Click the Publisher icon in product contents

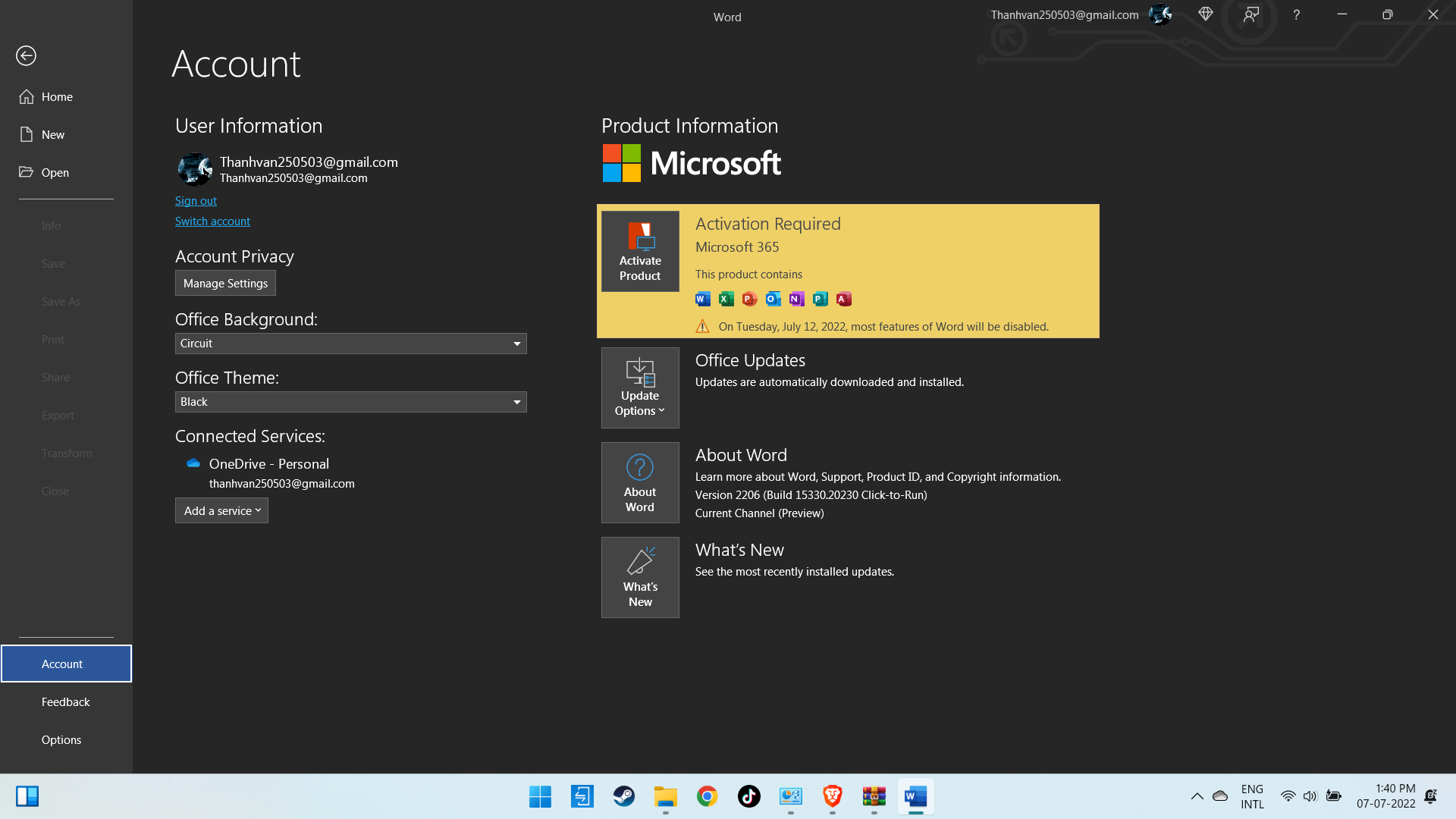(821, 299)
